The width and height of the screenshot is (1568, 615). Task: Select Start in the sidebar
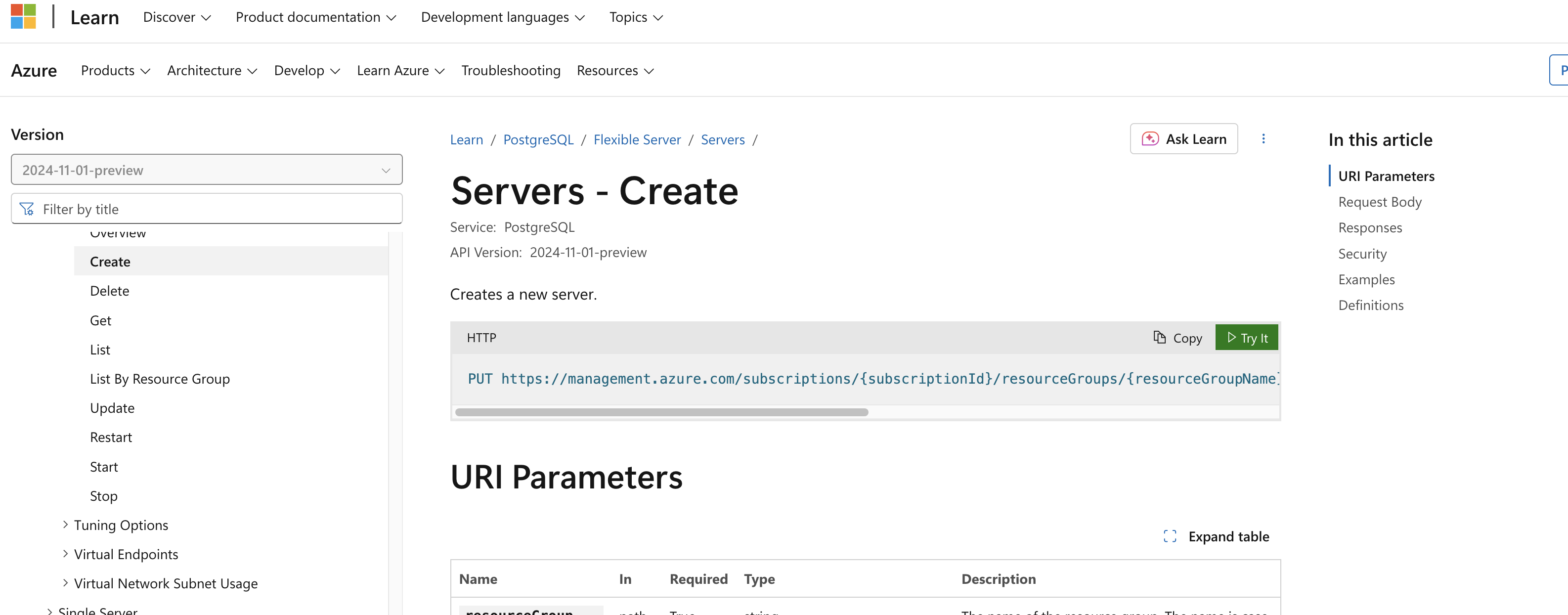click(x=104, y=466)
